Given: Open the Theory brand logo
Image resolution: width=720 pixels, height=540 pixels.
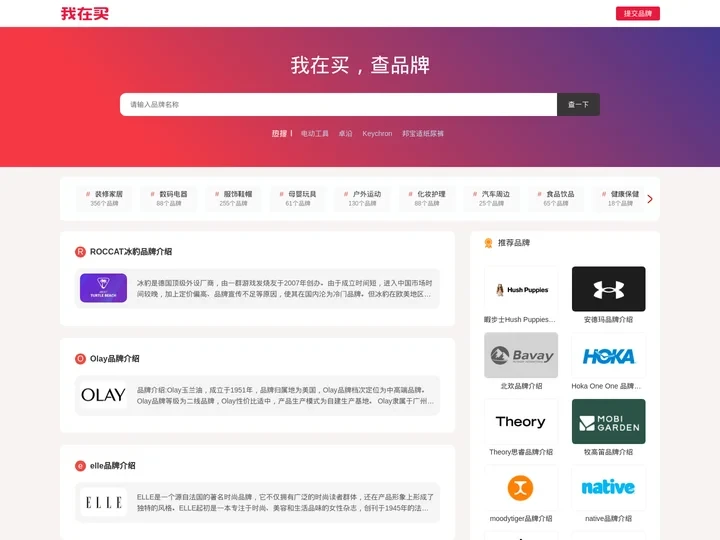Looking at the screenshot, I should [521, 422].
